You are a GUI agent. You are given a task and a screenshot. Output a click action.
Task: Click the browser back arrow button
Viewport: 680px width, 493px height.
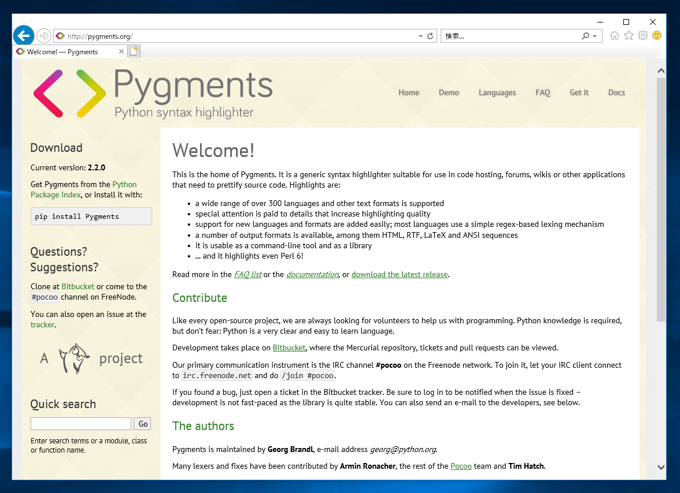(x=23, y=36)
